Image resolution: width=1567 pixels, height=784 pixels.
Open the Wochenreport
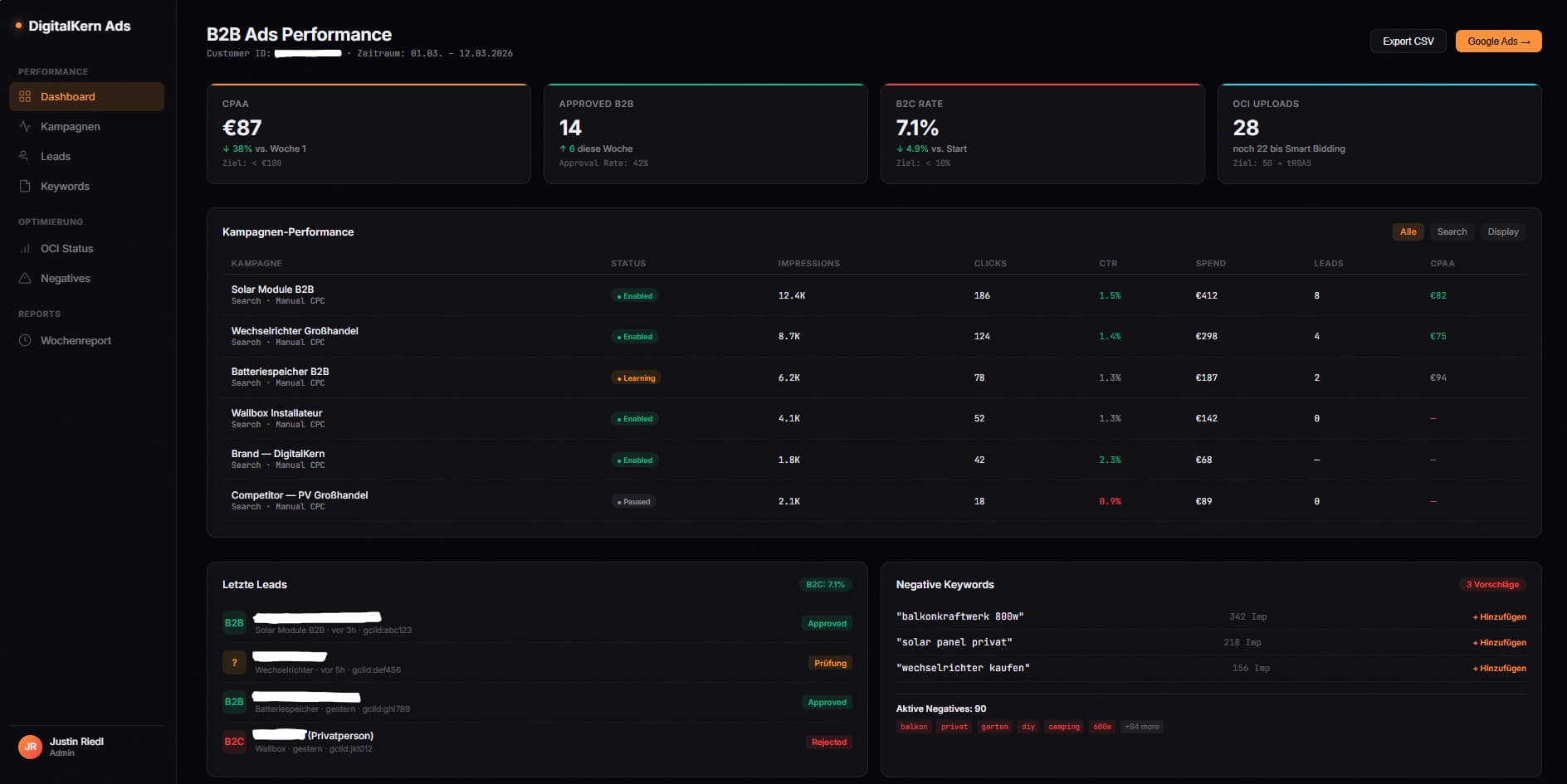[76, 340]
